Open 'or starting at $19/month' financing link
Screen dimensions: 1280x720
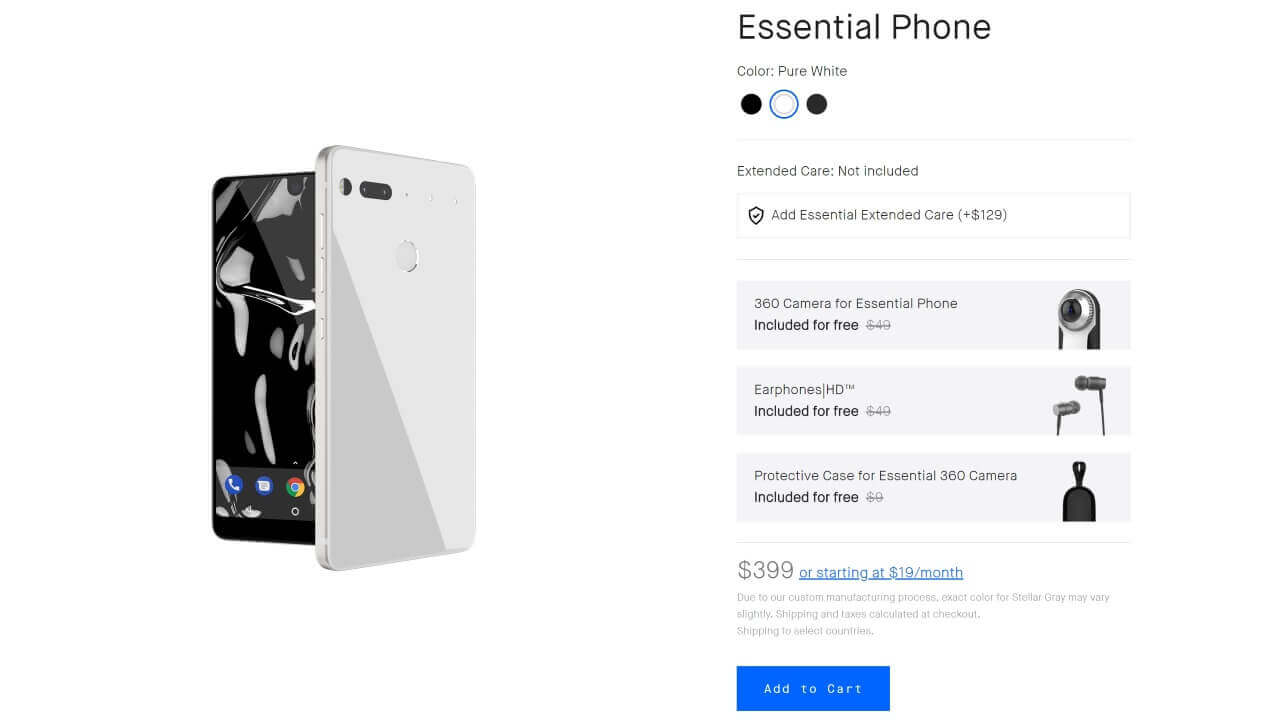(x=881, y=573)
